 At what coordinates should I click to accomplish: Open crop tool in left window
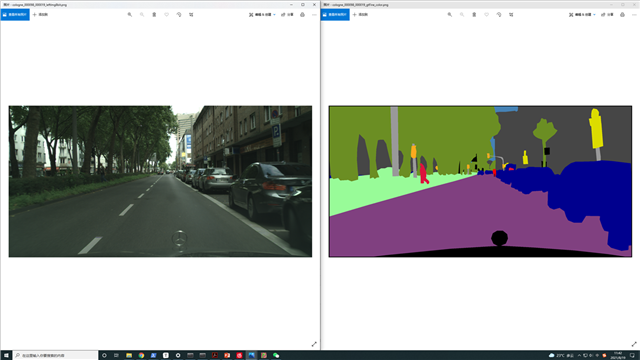[x=191, y=15]
